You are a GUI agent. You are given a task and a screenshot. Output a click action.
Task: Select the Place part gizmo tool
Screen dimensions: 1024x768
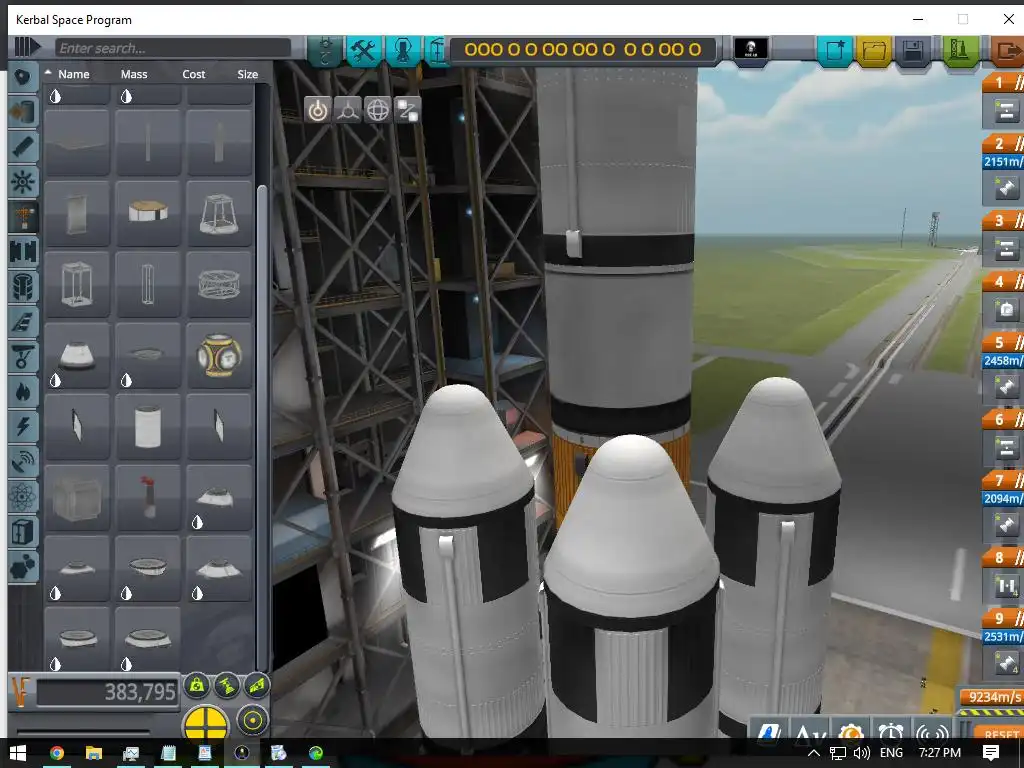(x=317, y=110)
